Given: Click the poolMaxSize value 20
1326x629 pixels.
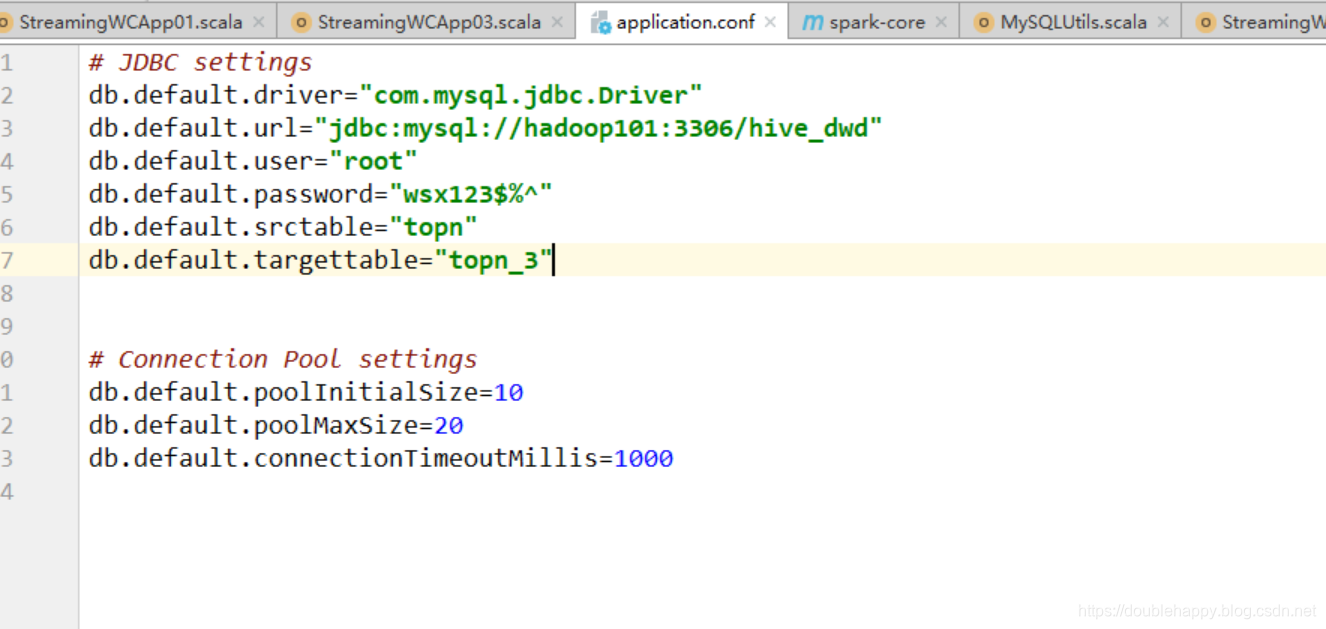Looking at the screenshot, I should pyautogui.click(x=448, y=426).
